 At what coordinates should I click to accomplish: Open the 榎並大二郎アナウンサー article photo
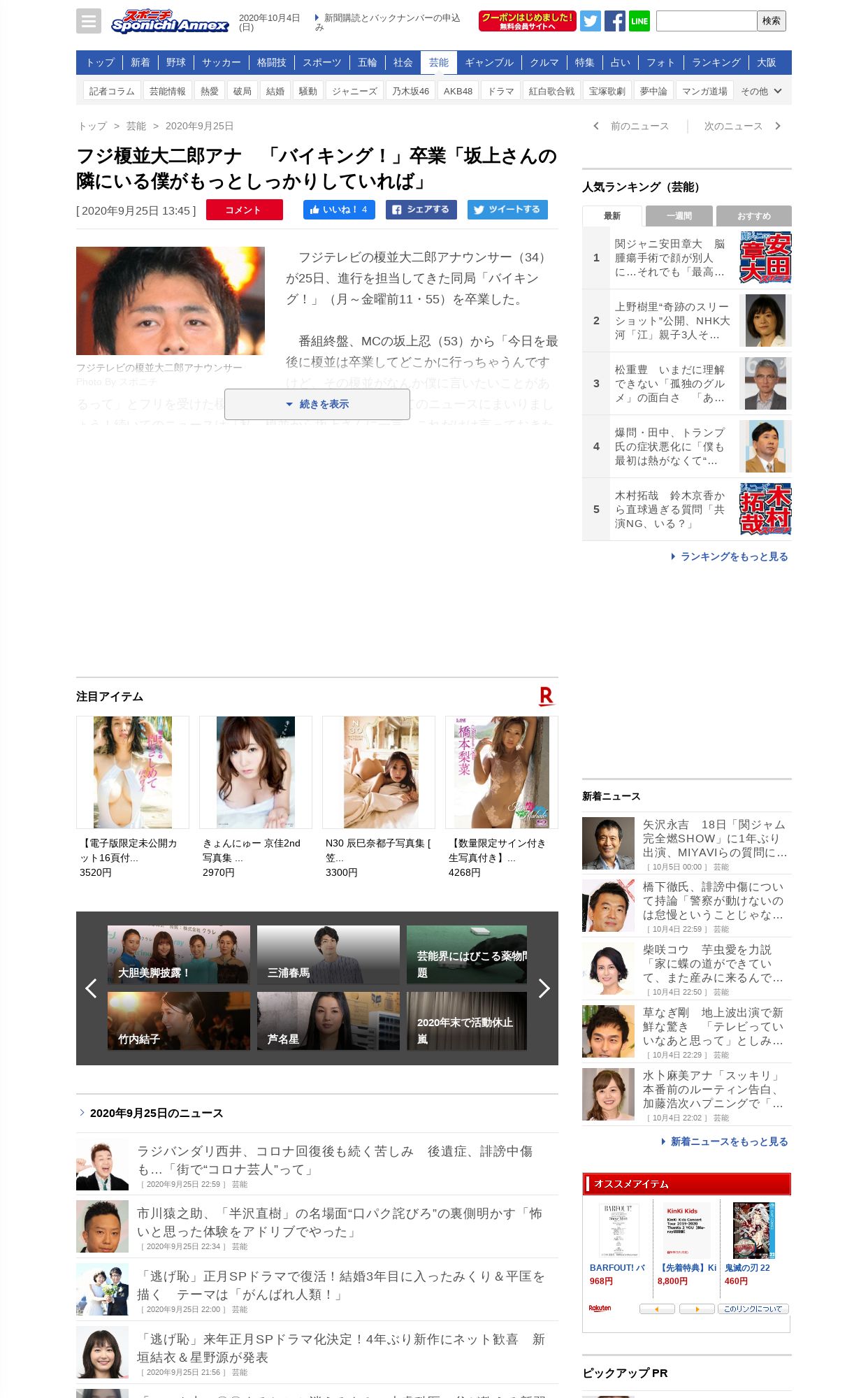pyautogui.click(x=171, y=301)
